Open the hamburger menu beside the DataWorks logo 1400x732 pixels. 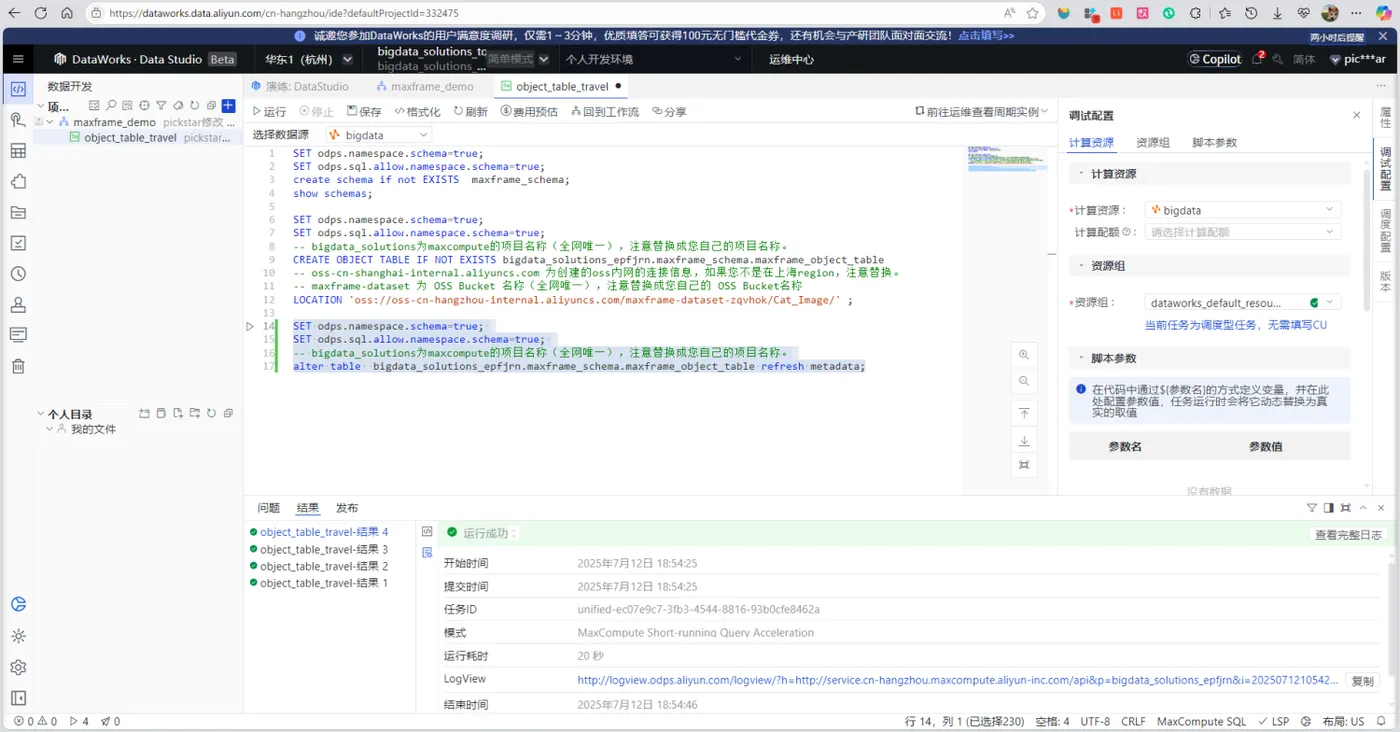click(x=18, y=59)
